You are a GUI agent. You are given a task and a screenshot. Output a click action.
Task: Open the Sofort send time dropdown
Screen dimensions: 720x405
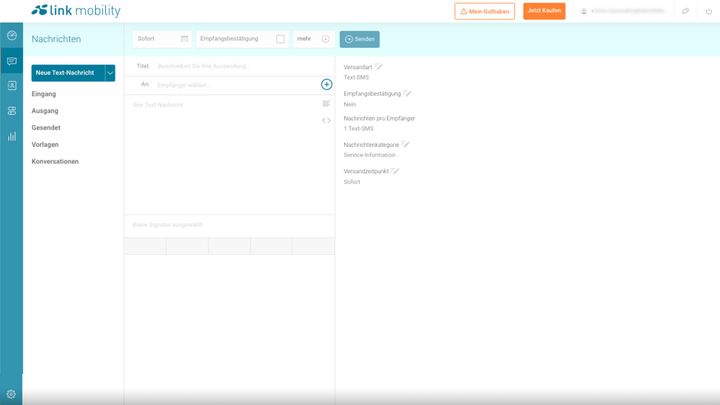coord(162,39)
